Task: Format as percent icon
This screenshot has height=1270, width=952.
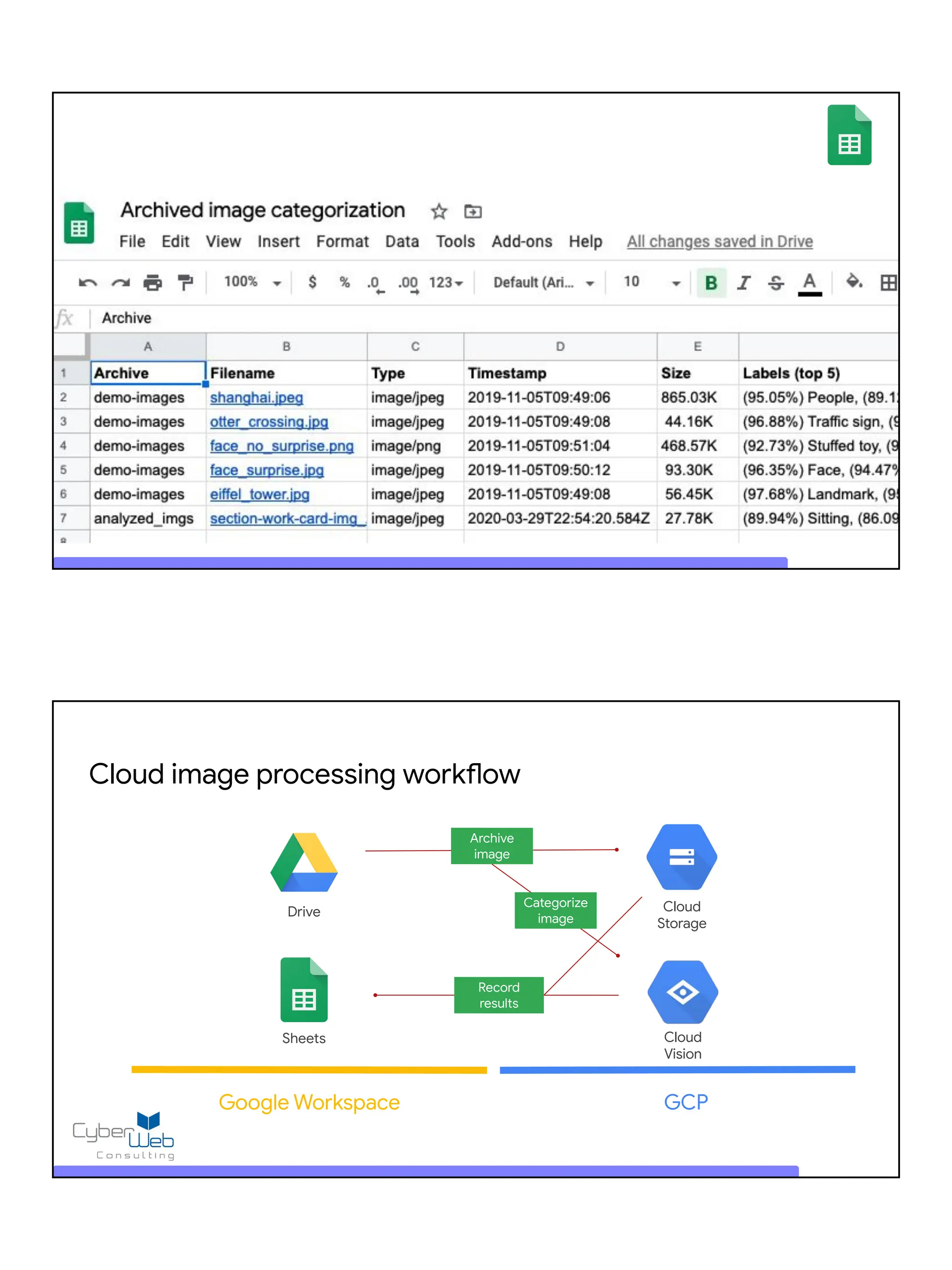Action: point(344,282)
